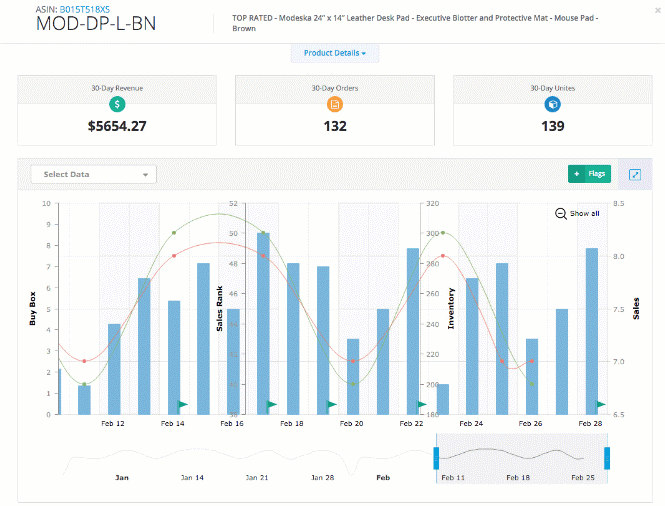
Task: Click the orange 30-Day Orders icon
Action: pyautogui.click(x=335, y=104)
